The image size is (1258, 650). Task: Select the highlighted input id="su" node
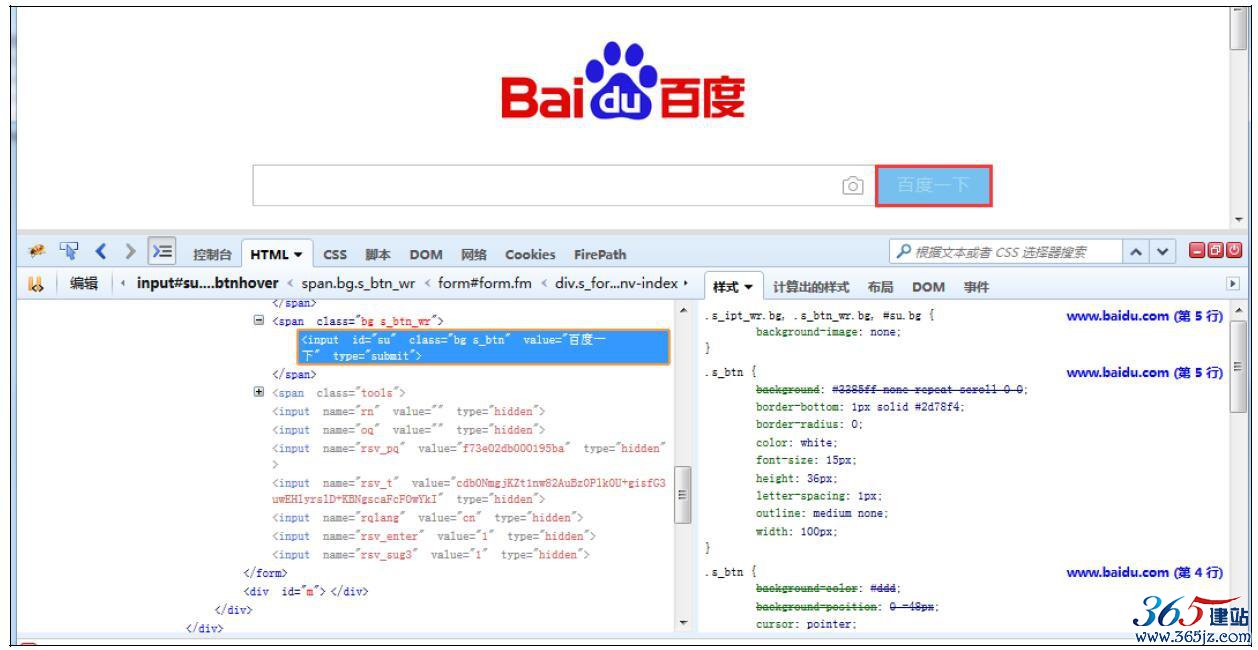coord(484,348)
